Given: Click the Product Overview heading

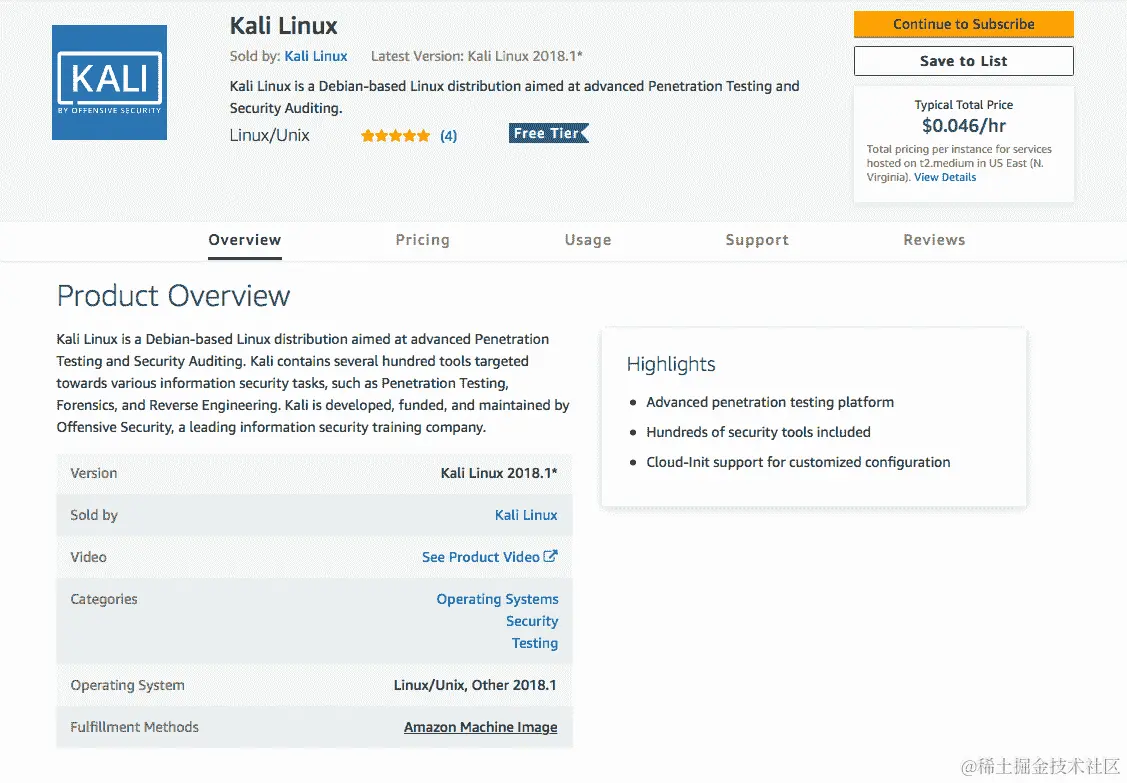Looking at the screenshot, I should click(x=173, y=296).
